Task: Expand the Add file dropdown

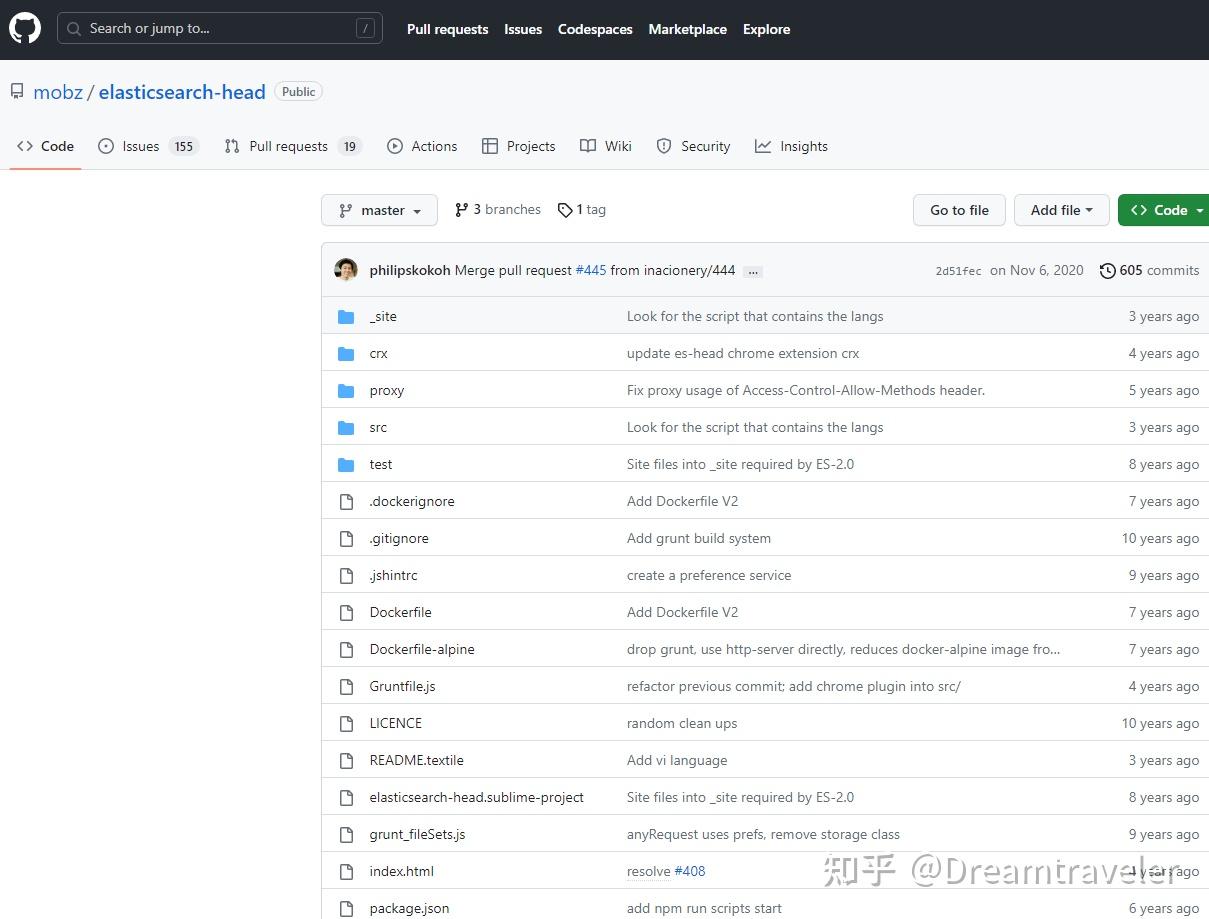Action: 1061,210
